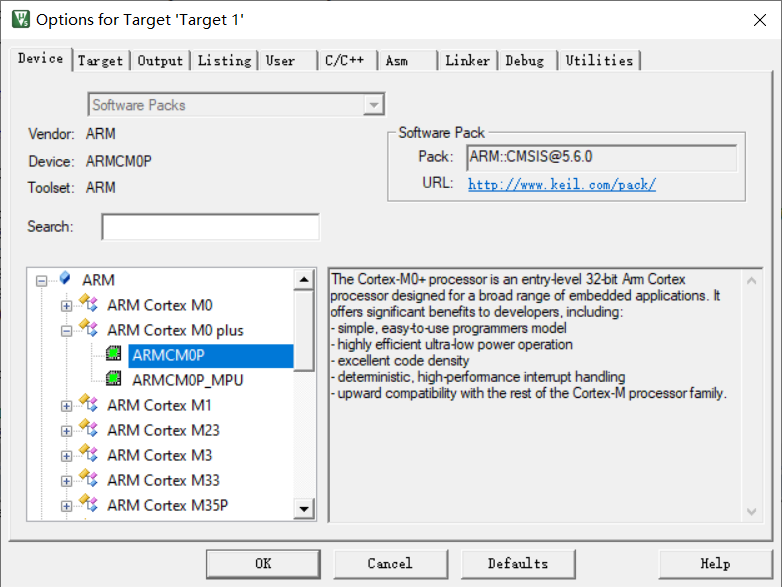Open the Listing tab
The width and height of the screenshot is (782, 587).
[224, 61]
